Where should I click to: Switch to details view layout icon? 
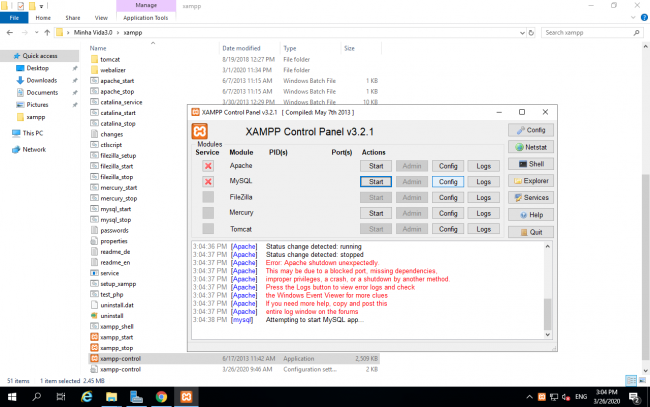(631, 380)
